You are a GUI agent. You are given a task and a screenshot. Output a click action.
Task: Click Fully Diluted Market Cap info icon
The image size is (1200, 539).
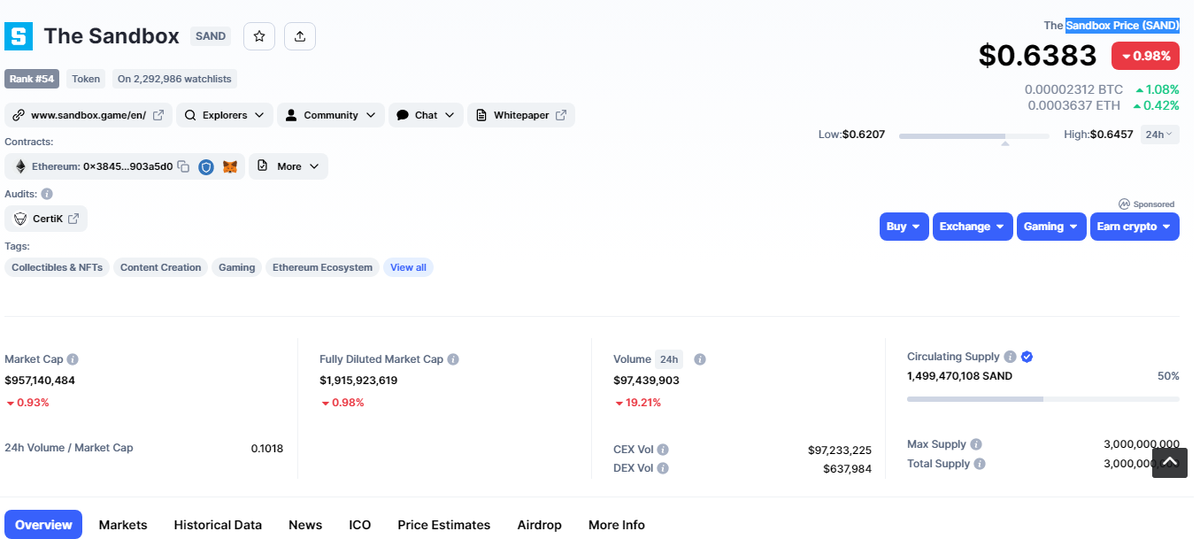(453, 359)
